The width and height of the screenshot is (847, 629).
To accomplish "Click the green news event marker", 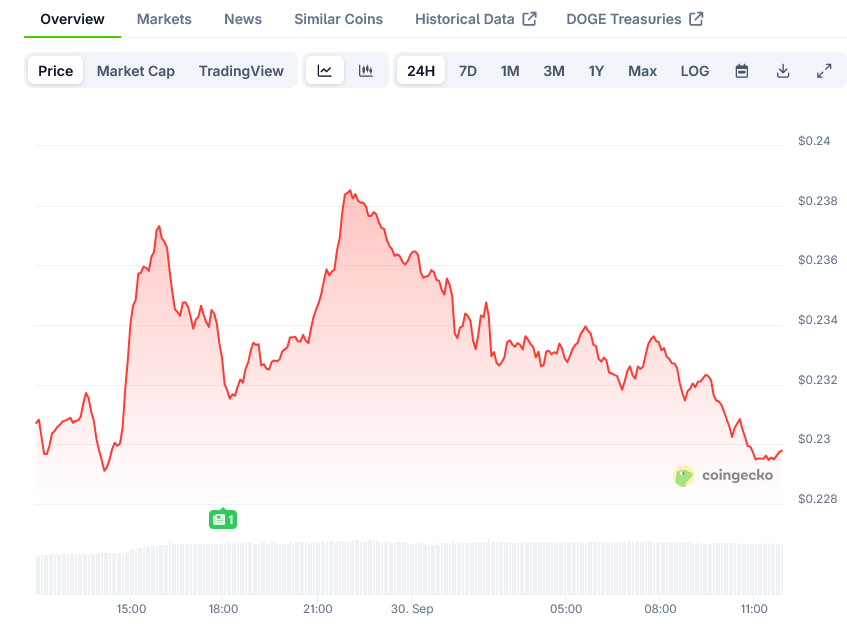I will [223, 519].
